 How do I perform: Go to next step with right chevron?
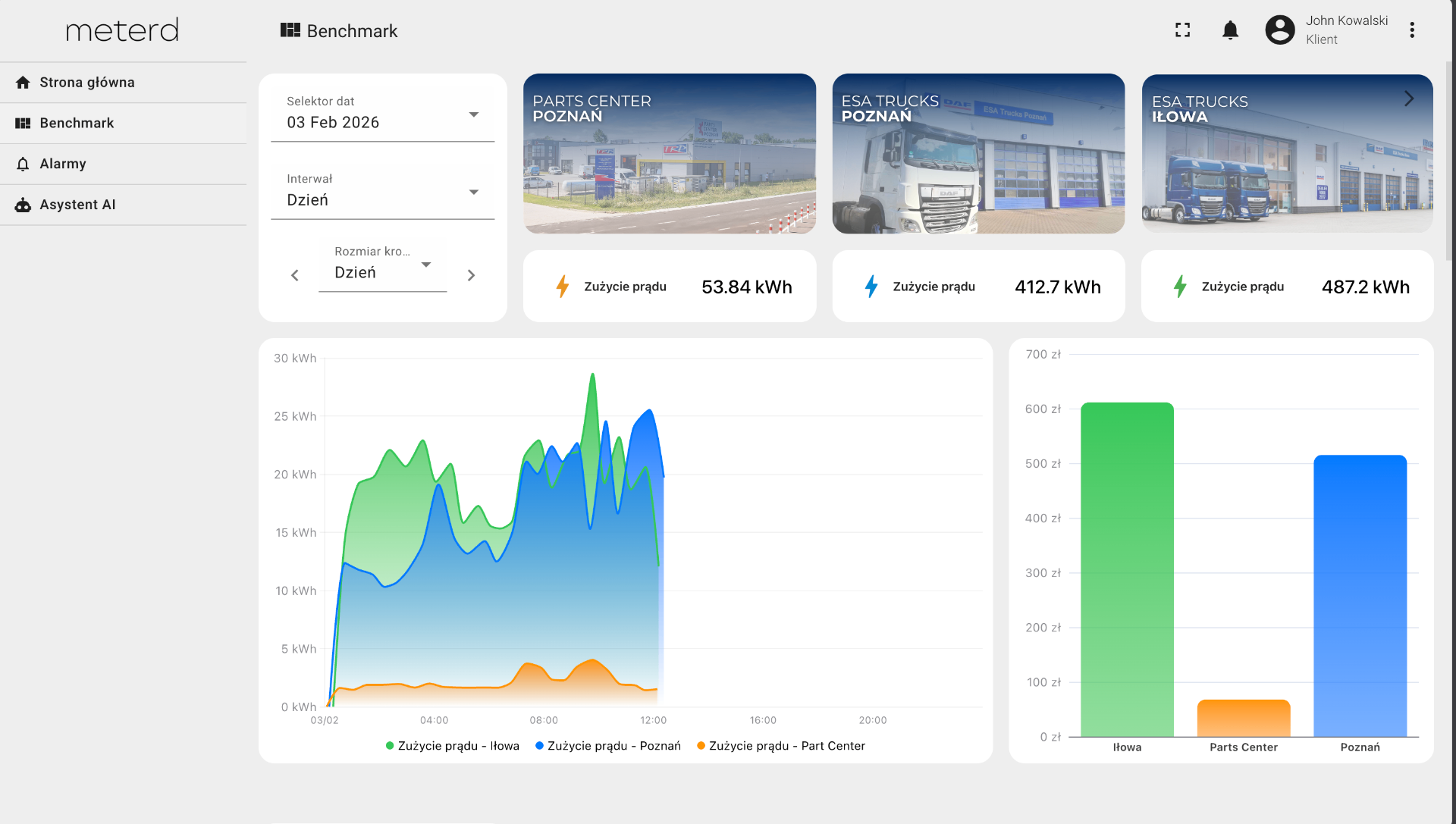tap(471, 275)
